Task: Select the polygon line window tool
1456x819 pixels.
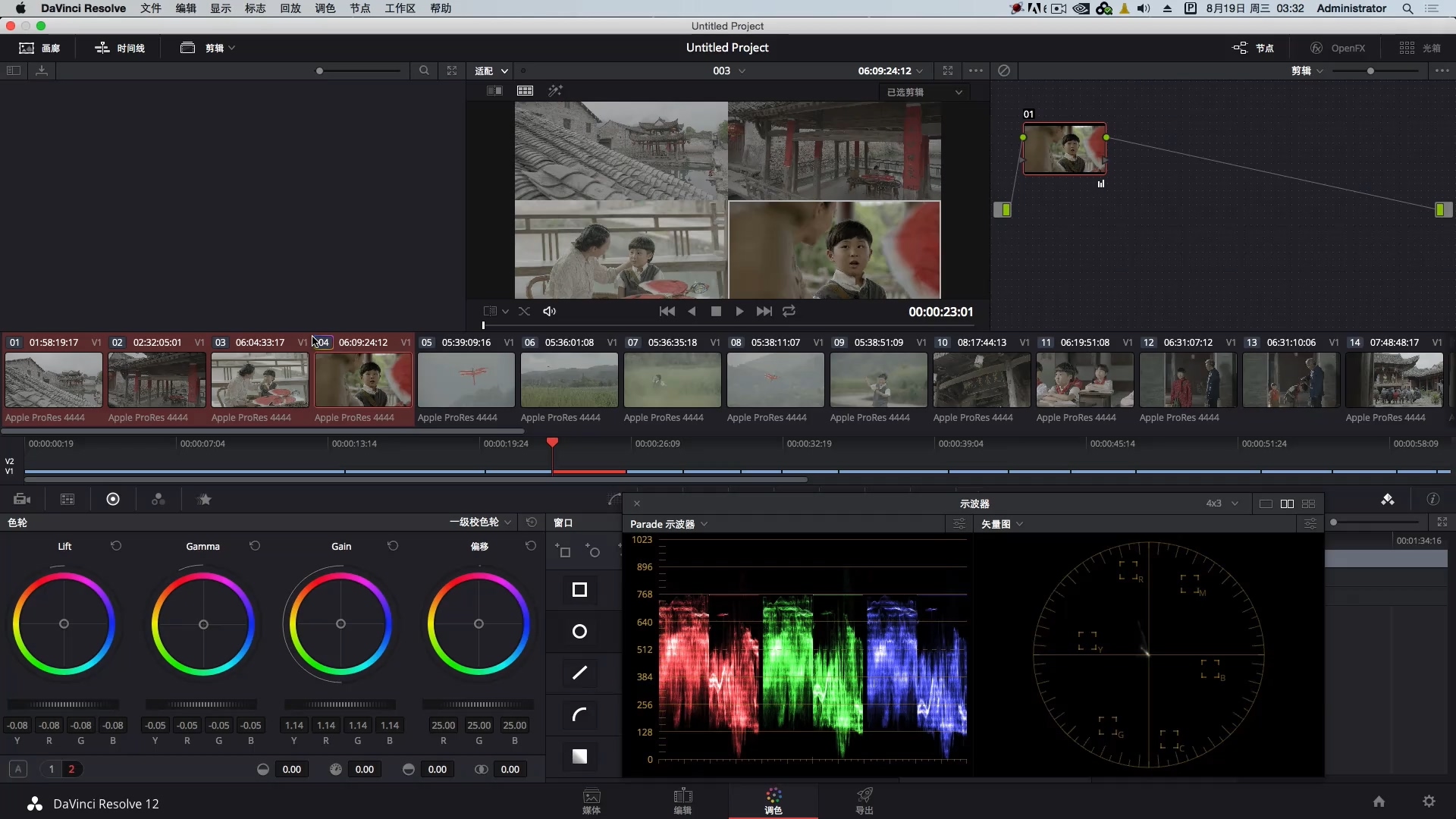Action: pos(579,673)
